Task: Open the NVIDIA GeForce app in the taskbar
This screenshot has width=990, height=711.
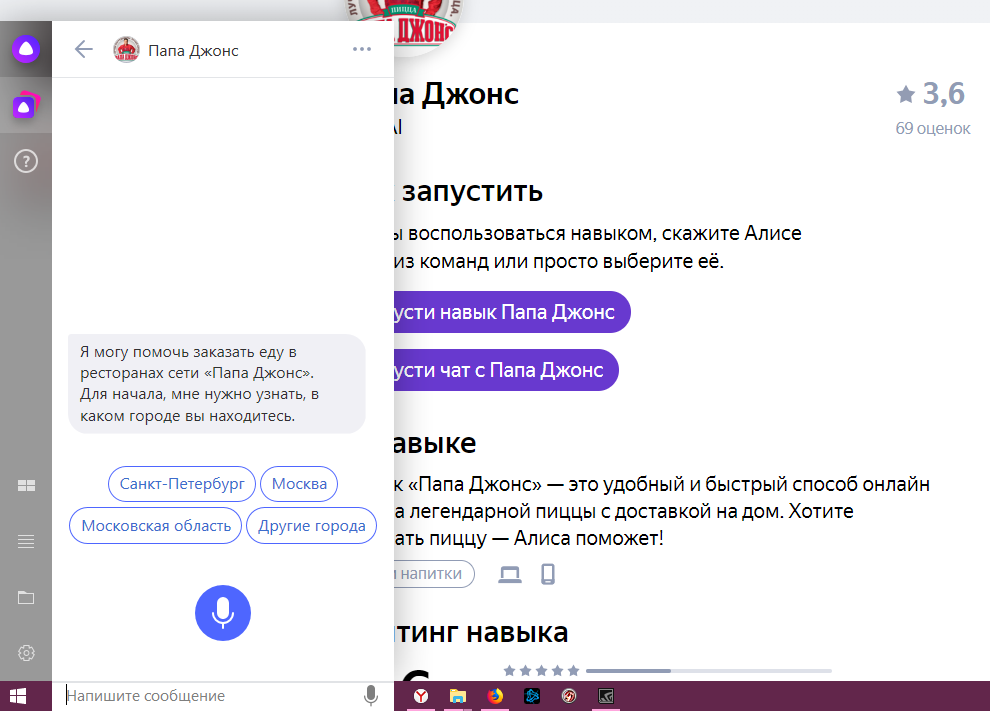Action: pos(606,696)
